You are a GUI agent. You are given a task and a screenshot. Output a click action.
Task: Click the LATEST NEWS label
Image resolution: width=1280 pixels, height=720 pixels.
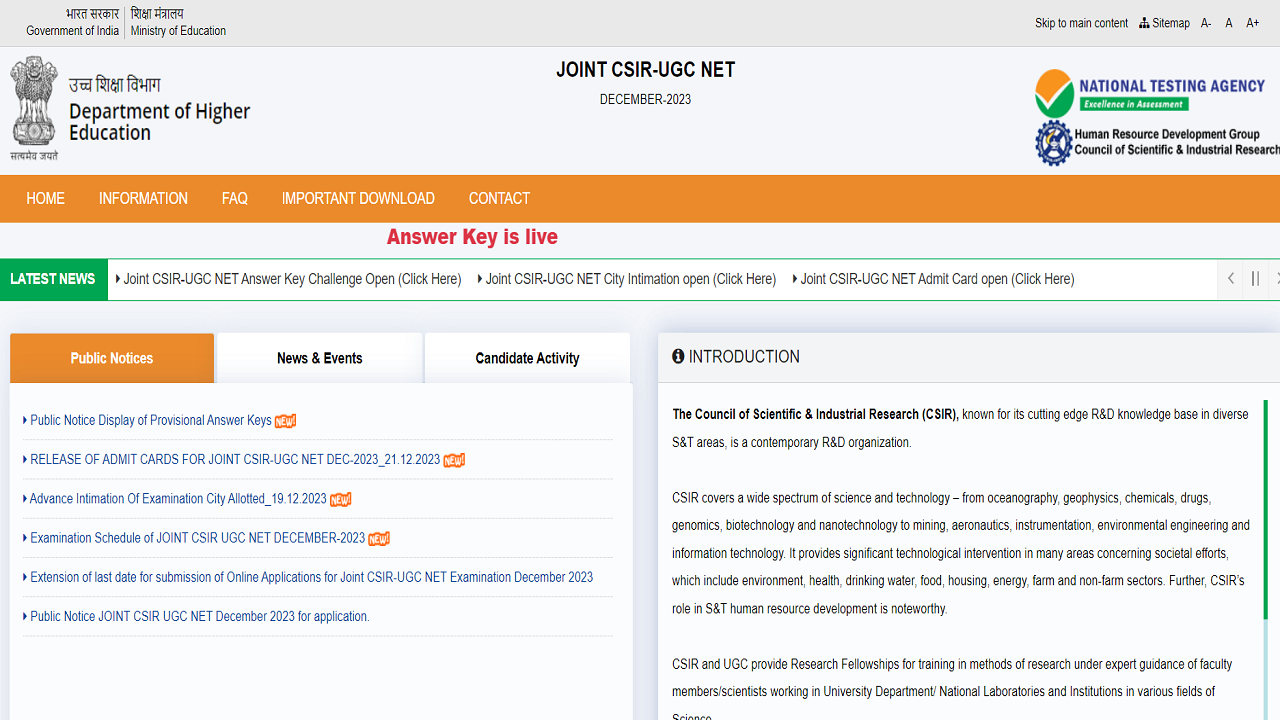pyautogui.click(x=53, y=279)
